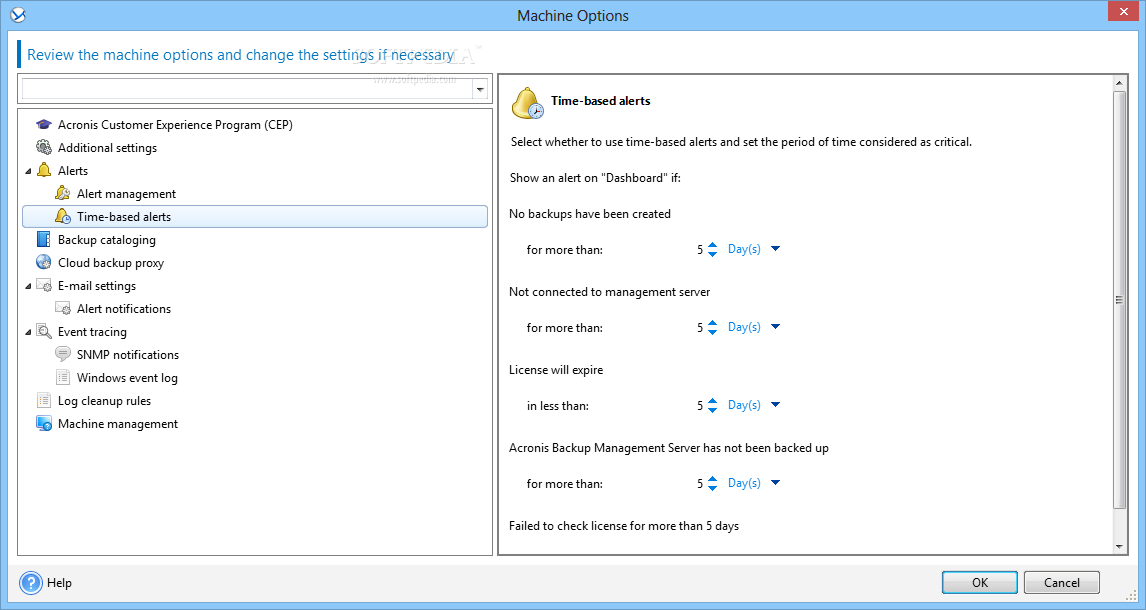Click the Windows event log list icon
This screenshot has height=610, width=1146.
tap(63, 378)
